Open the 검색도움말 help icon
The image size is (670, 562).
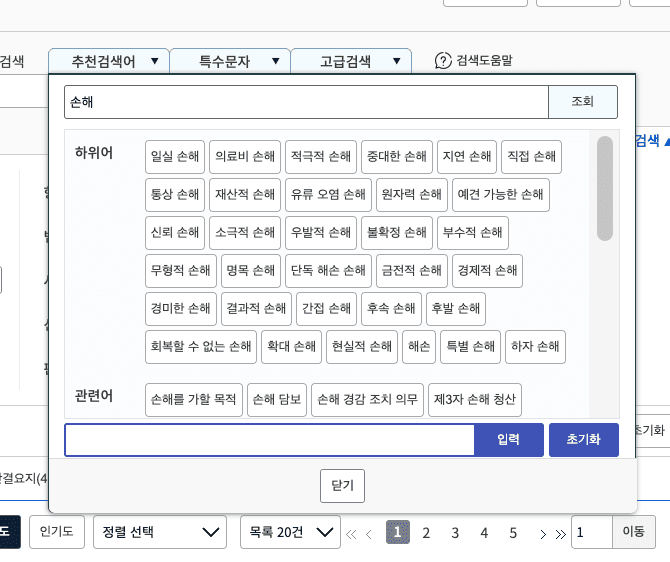(443, 61)
